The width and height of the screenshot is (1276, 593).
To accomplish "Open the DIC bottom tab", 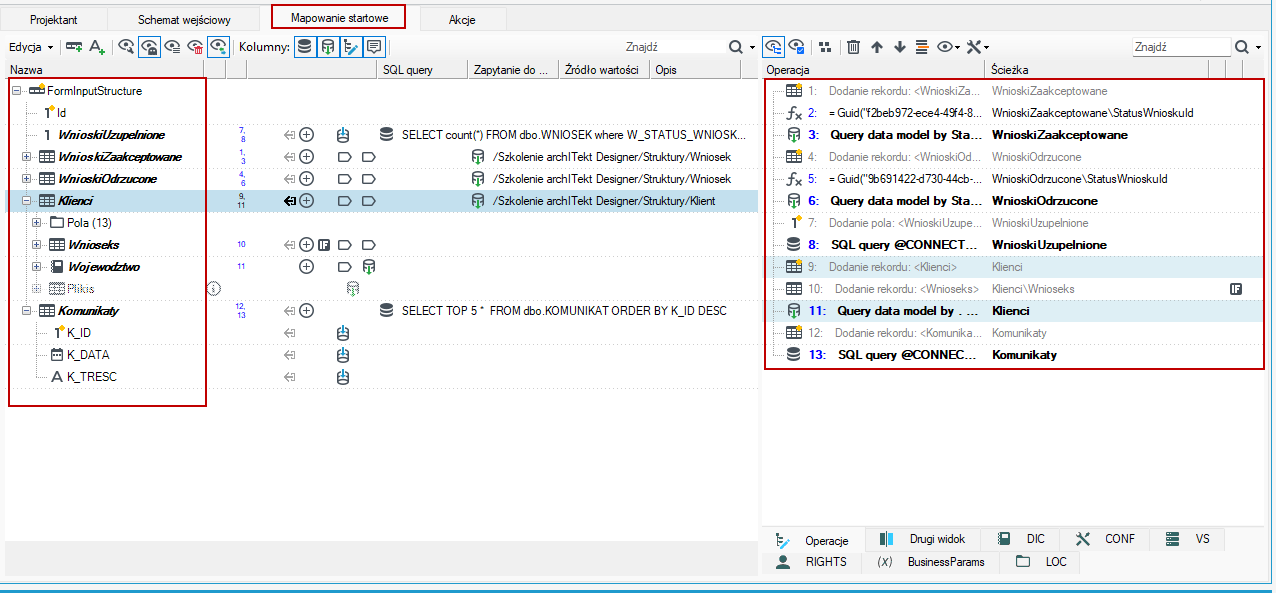I will click(1022, 538).
